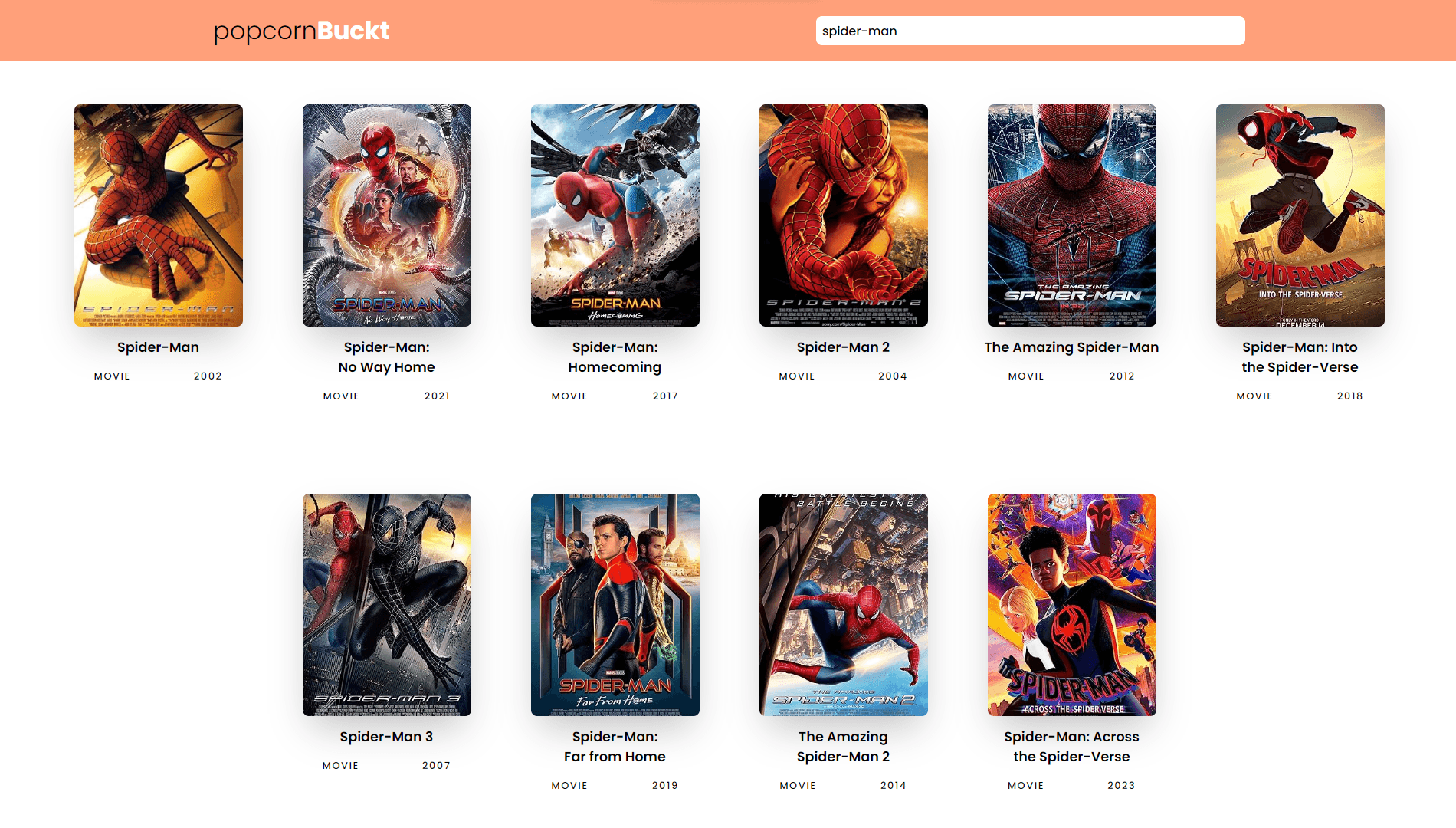Open "The Amazing Spider-Man" title link

[x=1072, y=347]
